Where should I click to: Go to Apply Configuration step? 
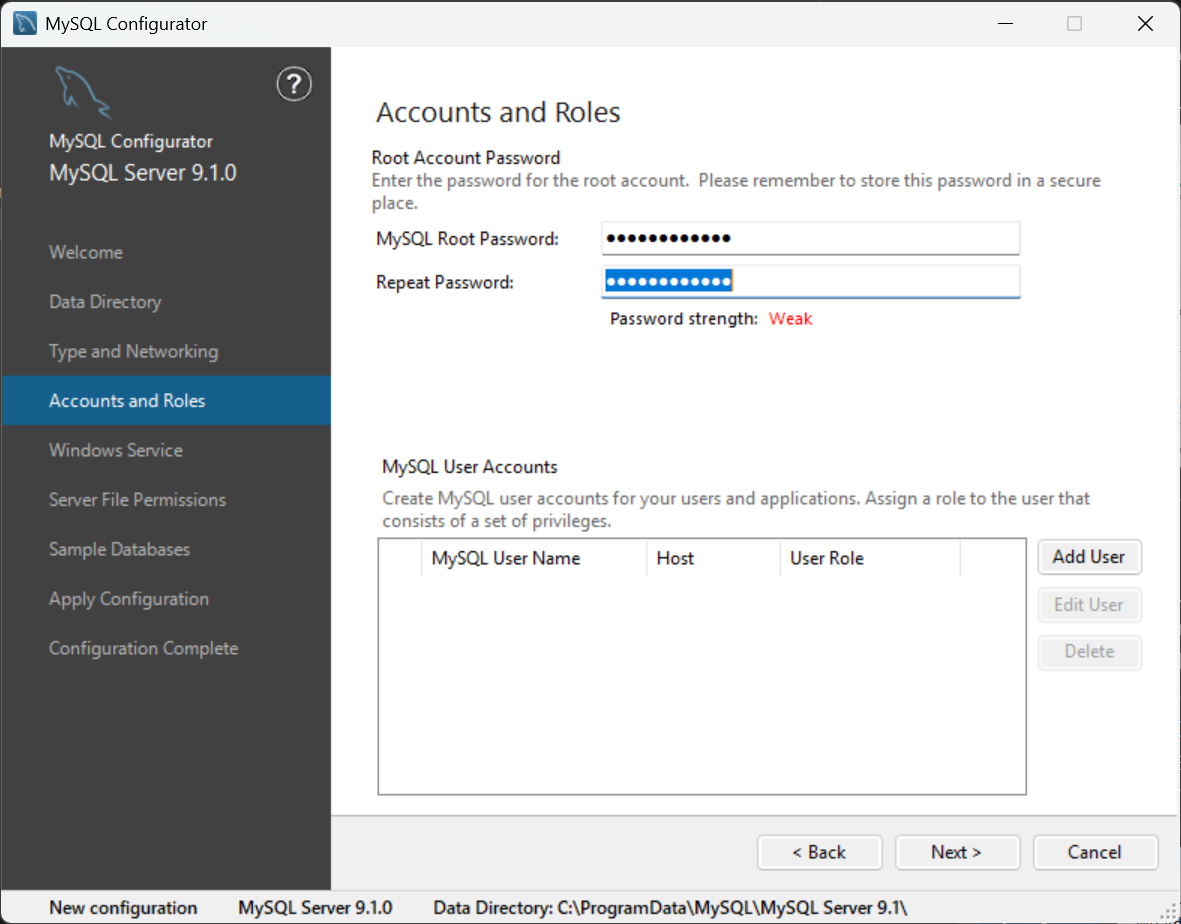(x=129, y=599)
